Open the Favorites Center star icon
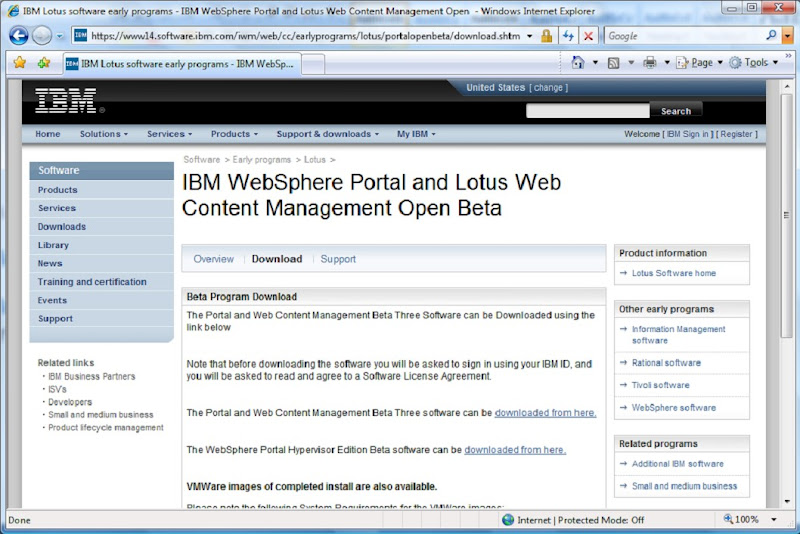Image resolution: width=800 pixels, height=534 pixels. click(x=20, y=63)
